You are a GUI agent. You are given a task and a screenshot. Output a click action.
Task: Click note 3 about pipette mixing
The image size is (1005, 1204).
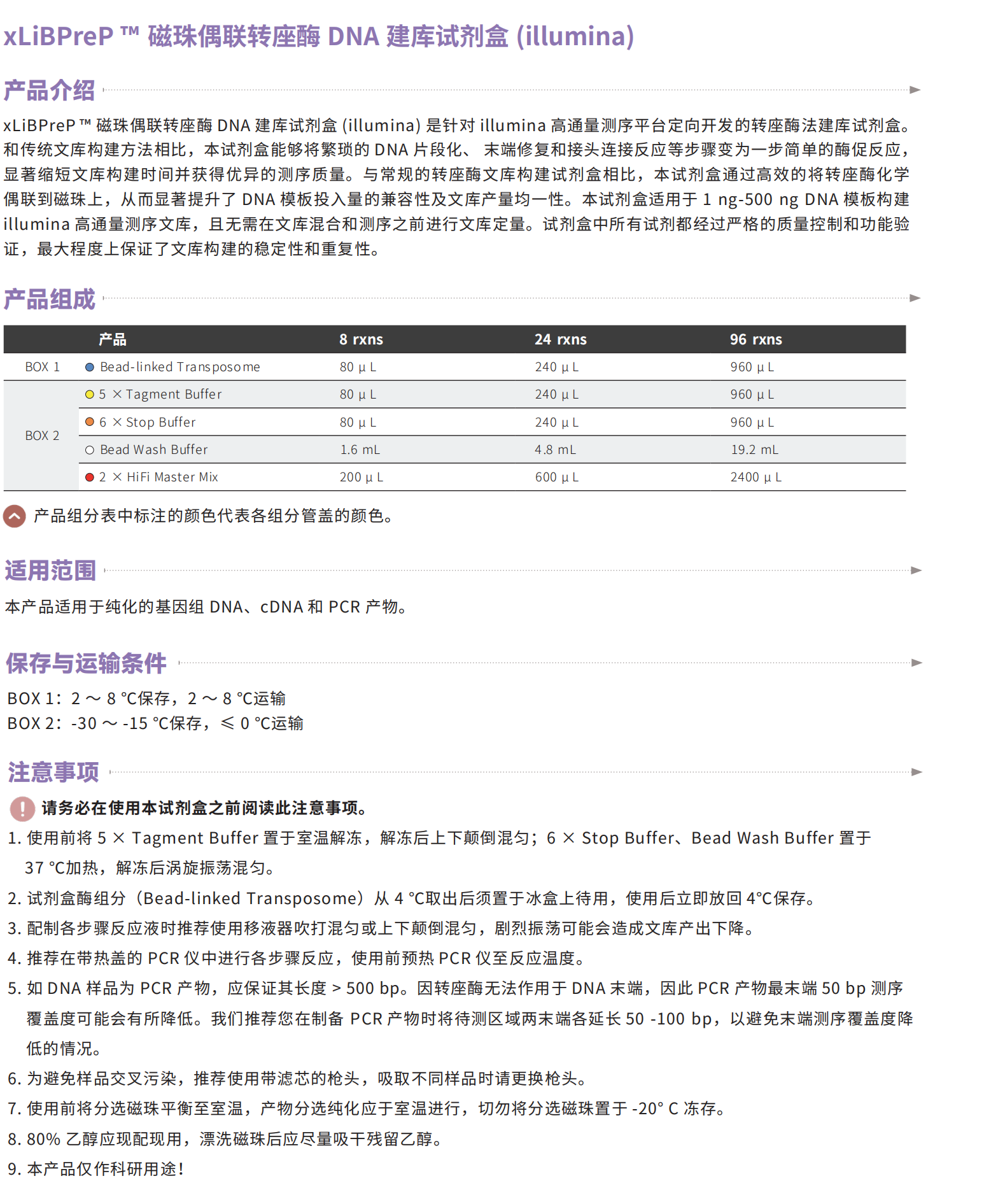[383, 929]
